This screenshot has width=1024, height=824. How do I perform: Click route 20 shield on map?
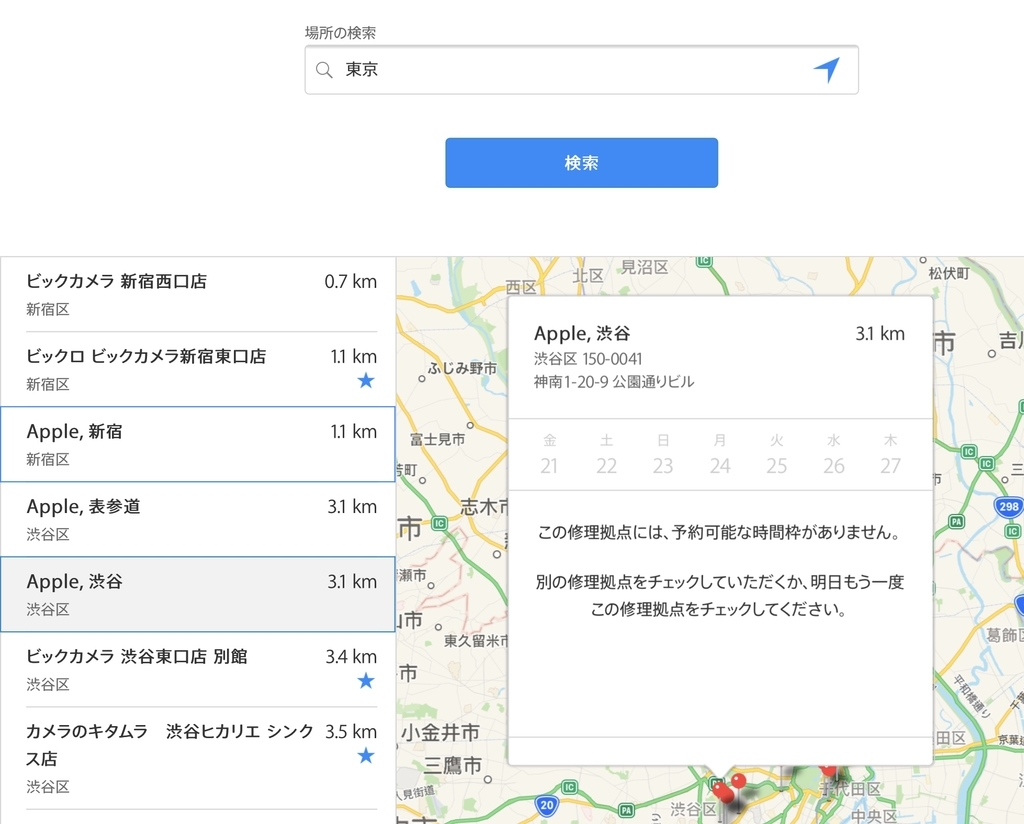(x=547, y=805)
